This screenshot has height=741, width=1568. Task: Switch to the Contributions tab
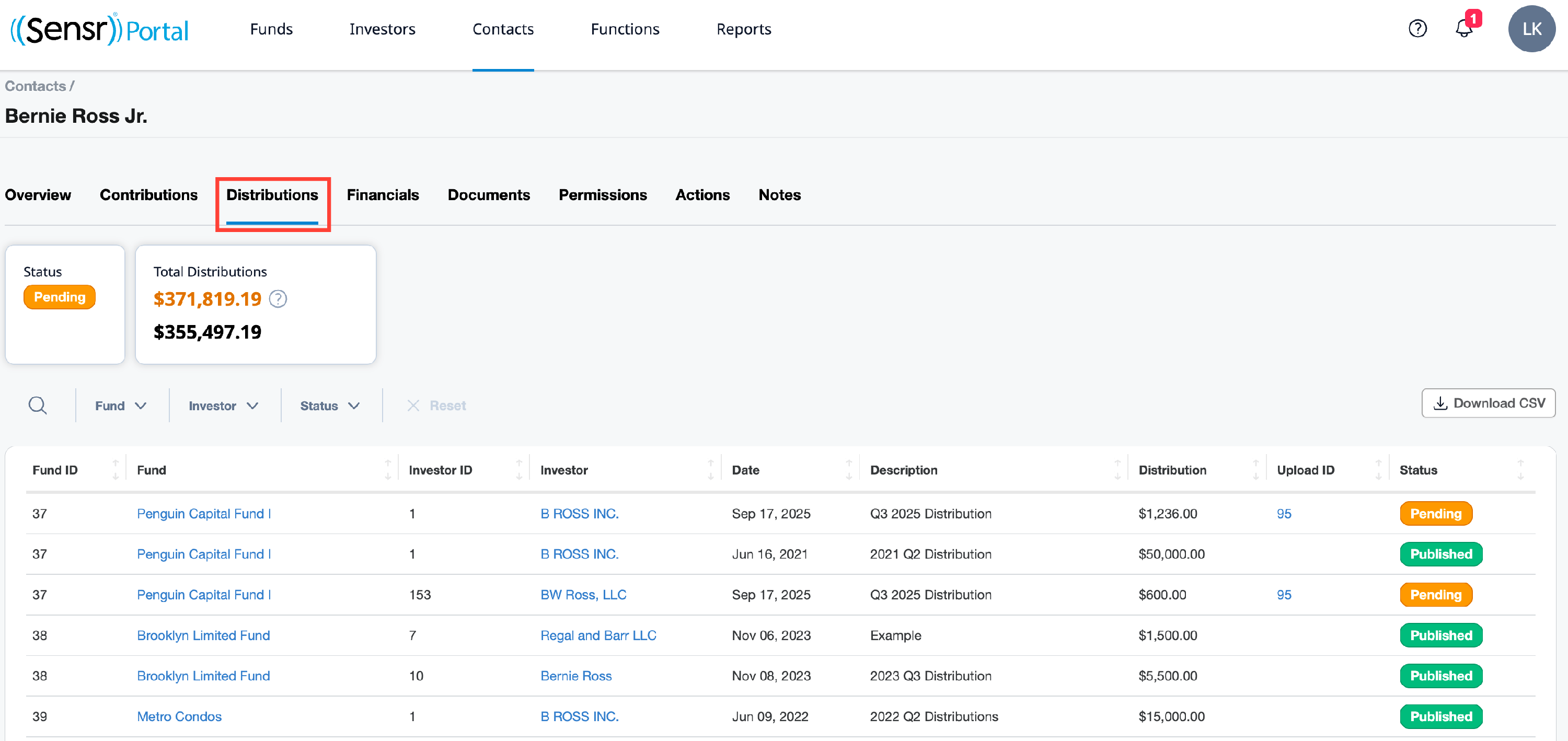[x=148, y=195]
